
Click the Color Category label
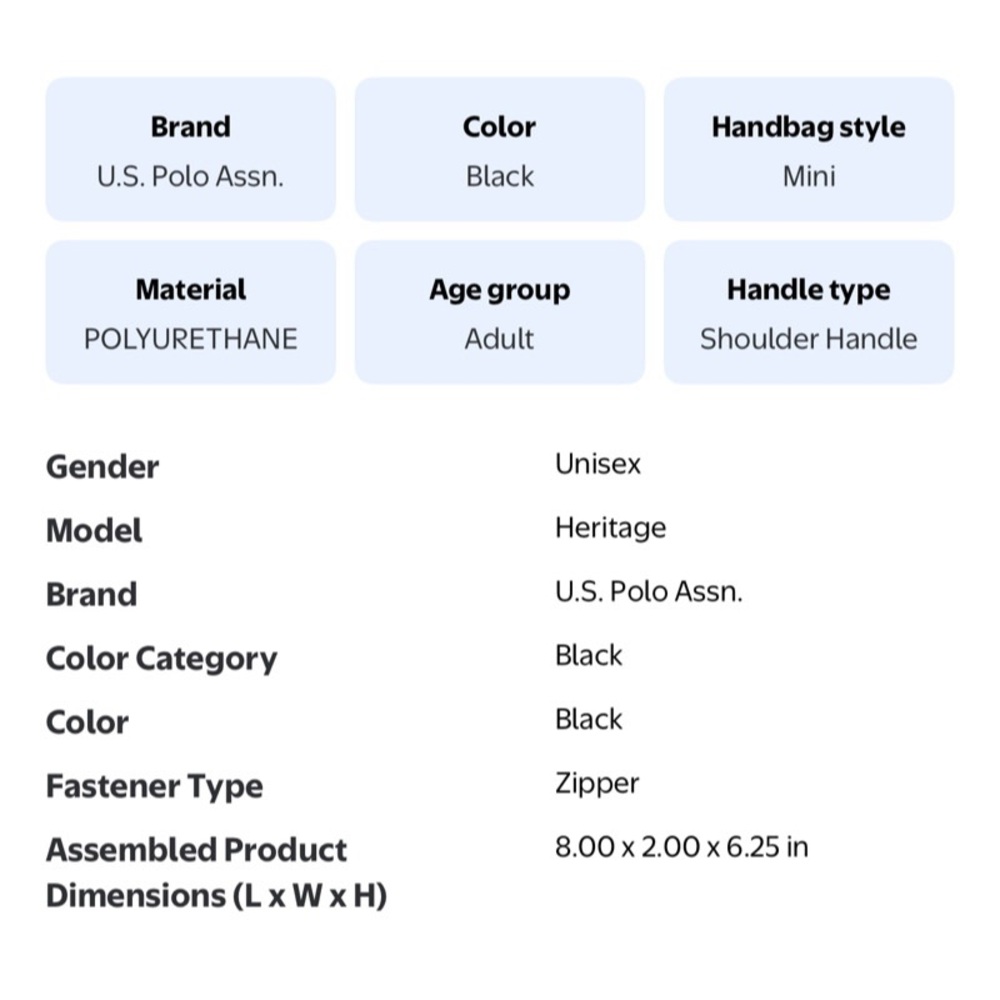pos(161,659)
